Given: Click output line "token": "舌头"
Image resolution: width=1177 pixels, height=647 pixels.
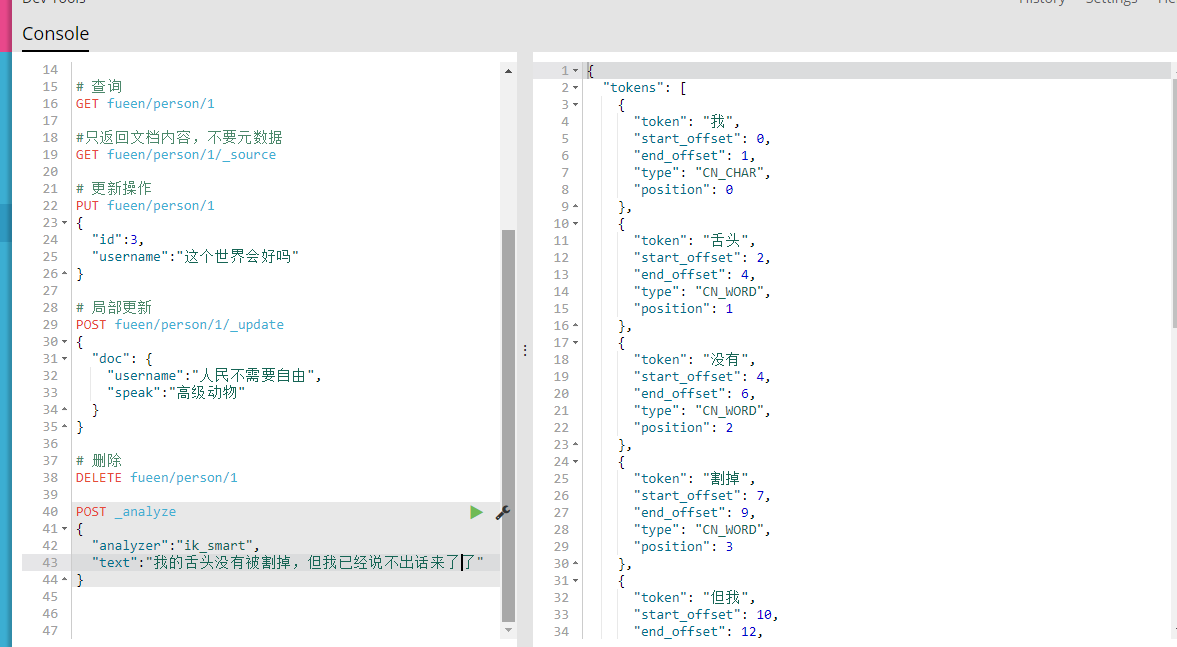Looking at the screenshot, I should pos(694,240).
